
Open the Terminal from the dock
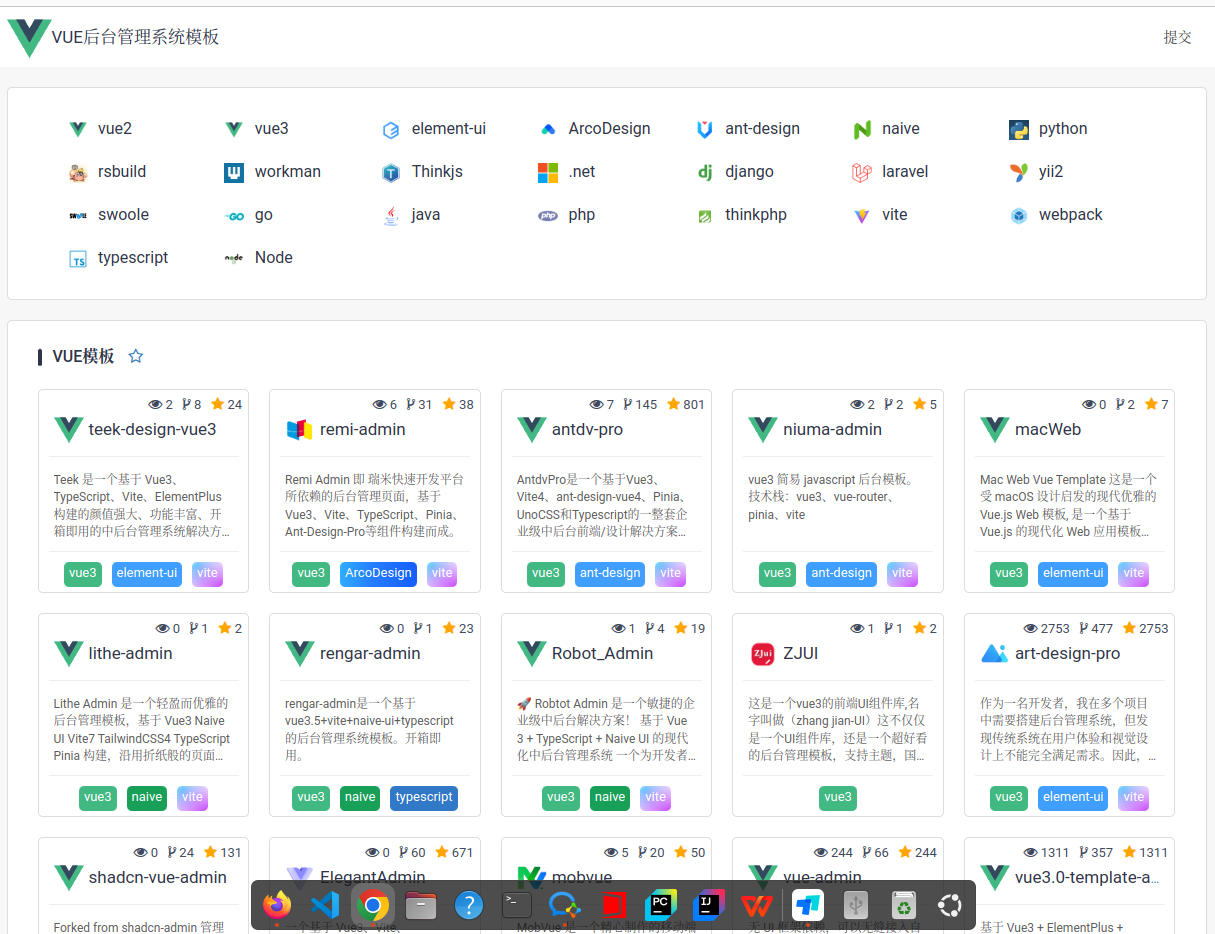point(517,906)
